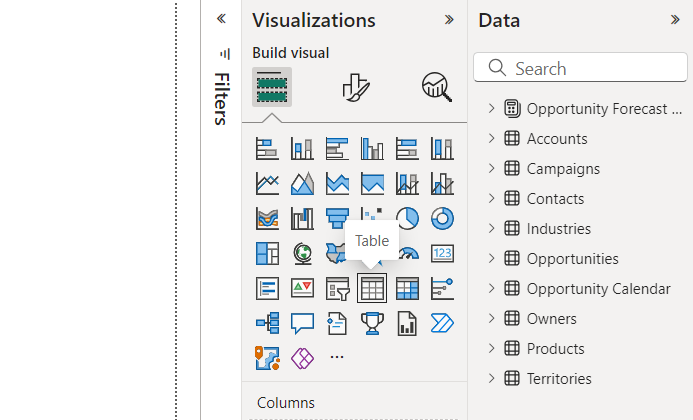This screenshot has width=693, height=420.
Task: Expand the Products table
Action: pyautogui.click(x=491, y=349)
